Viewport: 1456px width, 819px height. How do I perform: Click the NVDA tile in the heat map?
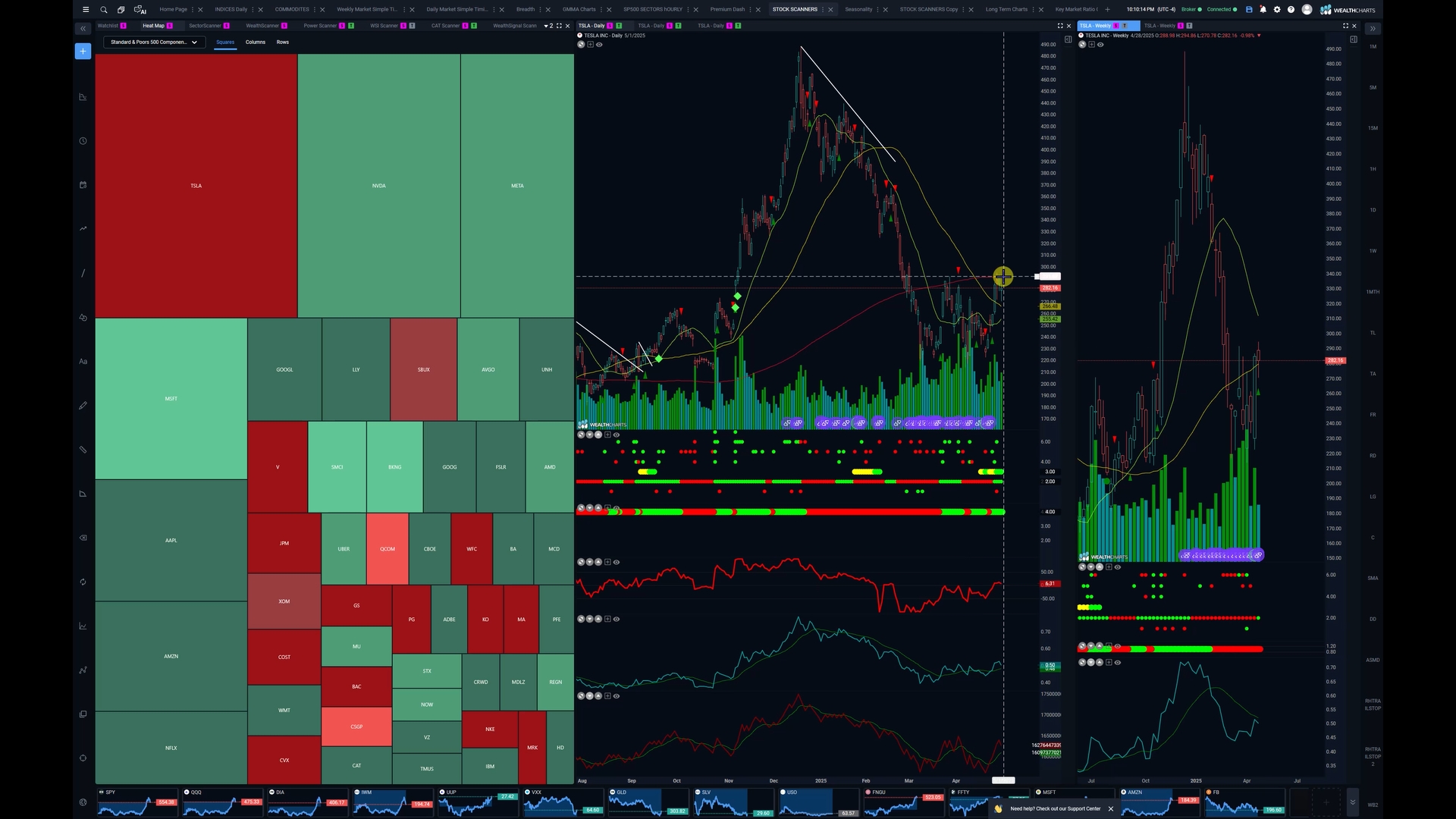(x=379, y=186)
